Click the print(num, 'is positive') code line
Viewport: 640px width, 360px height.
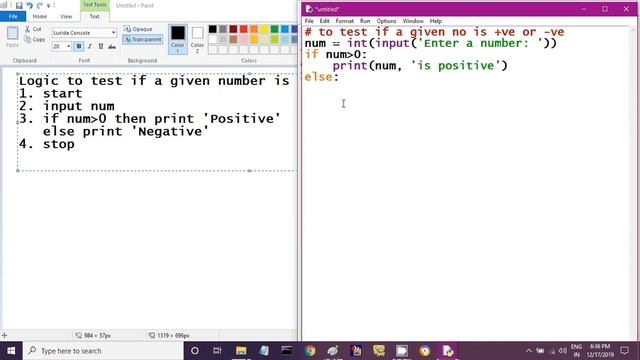click(420, 65)
